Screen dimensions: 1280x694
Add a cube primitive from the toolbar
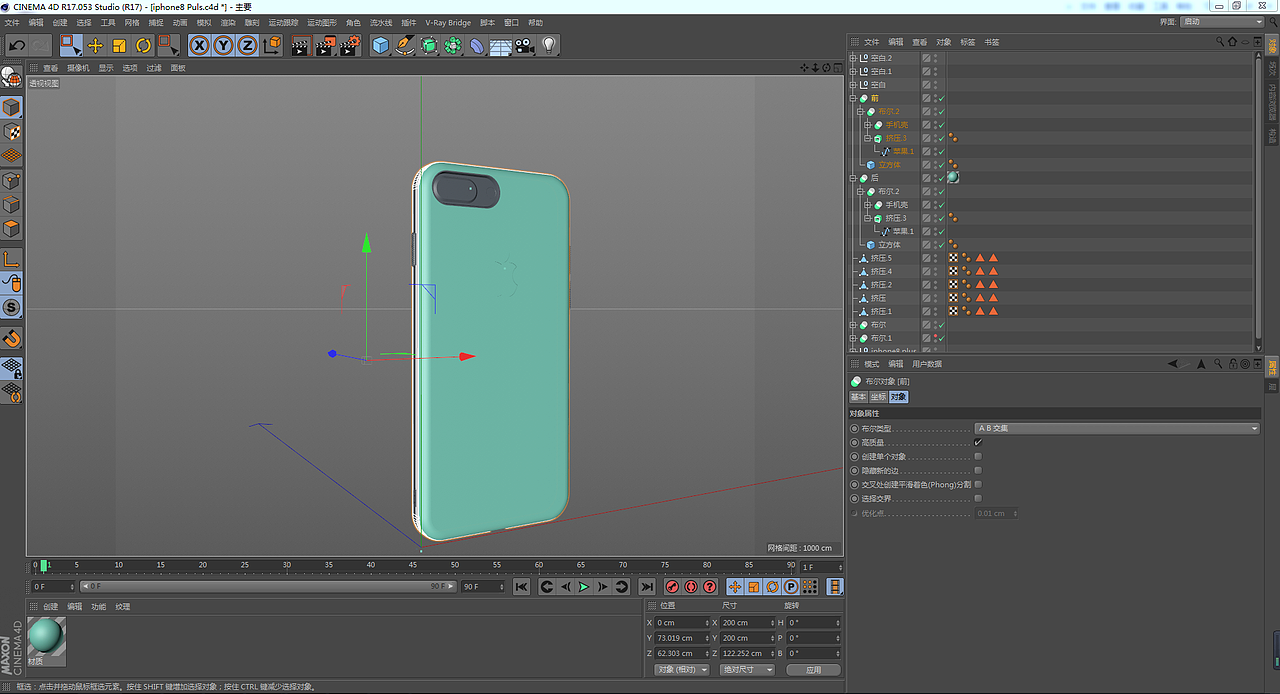coord(380,45)
